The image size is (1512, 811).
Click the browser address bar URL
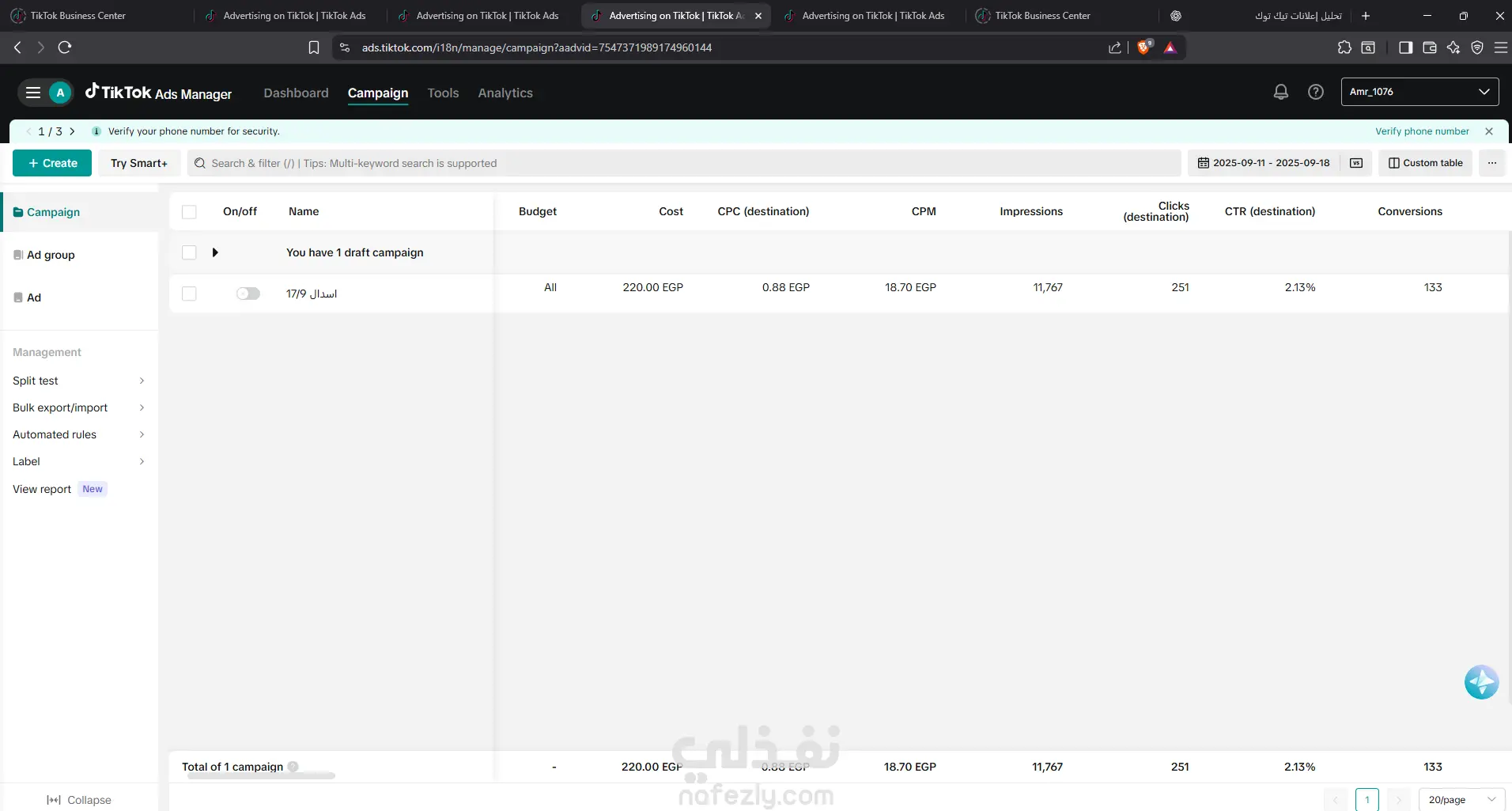[537, 47]
